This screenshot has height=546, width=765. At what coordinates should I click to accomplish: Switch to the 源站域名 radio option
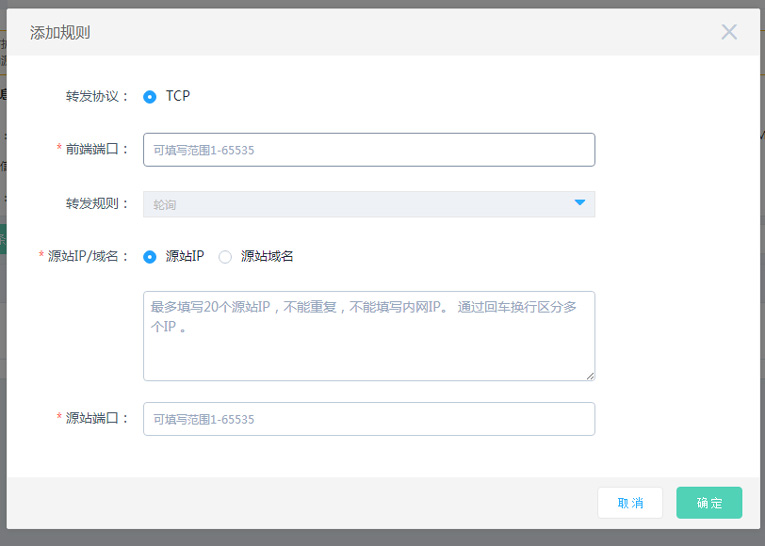225,257
